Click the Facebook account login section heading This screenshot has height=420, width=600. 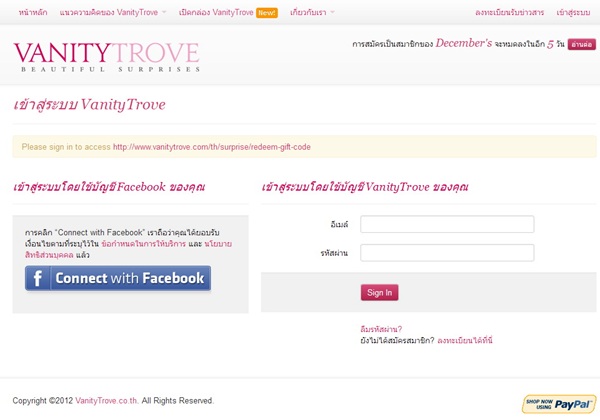[109, 187]
